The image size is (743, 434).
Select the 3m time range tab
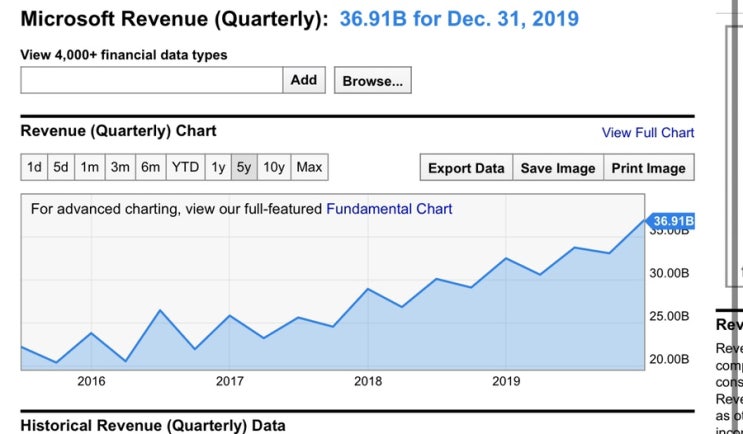click(x=120, y=167)
